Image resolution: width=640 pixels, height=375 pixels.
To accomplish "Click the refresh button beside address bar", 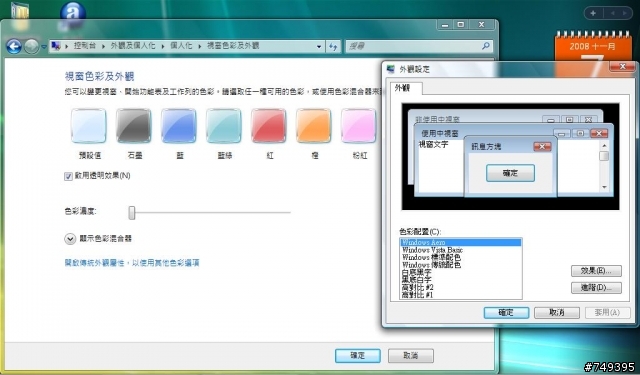I will (x=333, y=47).
